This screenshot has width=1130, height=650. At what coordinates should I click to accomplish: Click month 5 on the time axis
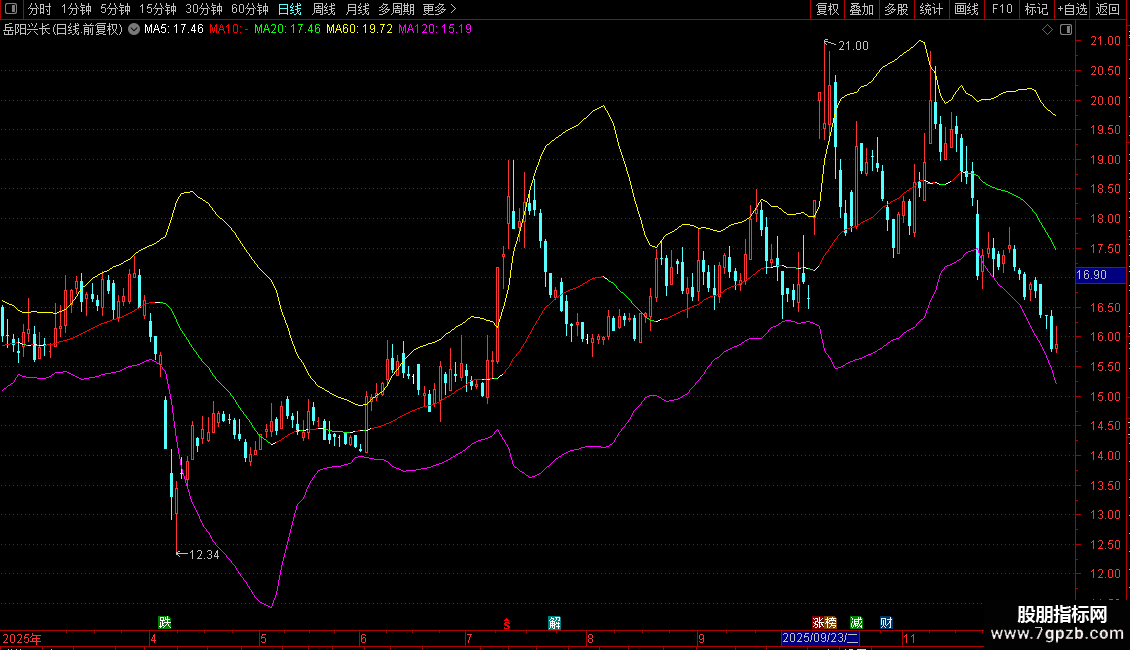click(x=264, y=639)
